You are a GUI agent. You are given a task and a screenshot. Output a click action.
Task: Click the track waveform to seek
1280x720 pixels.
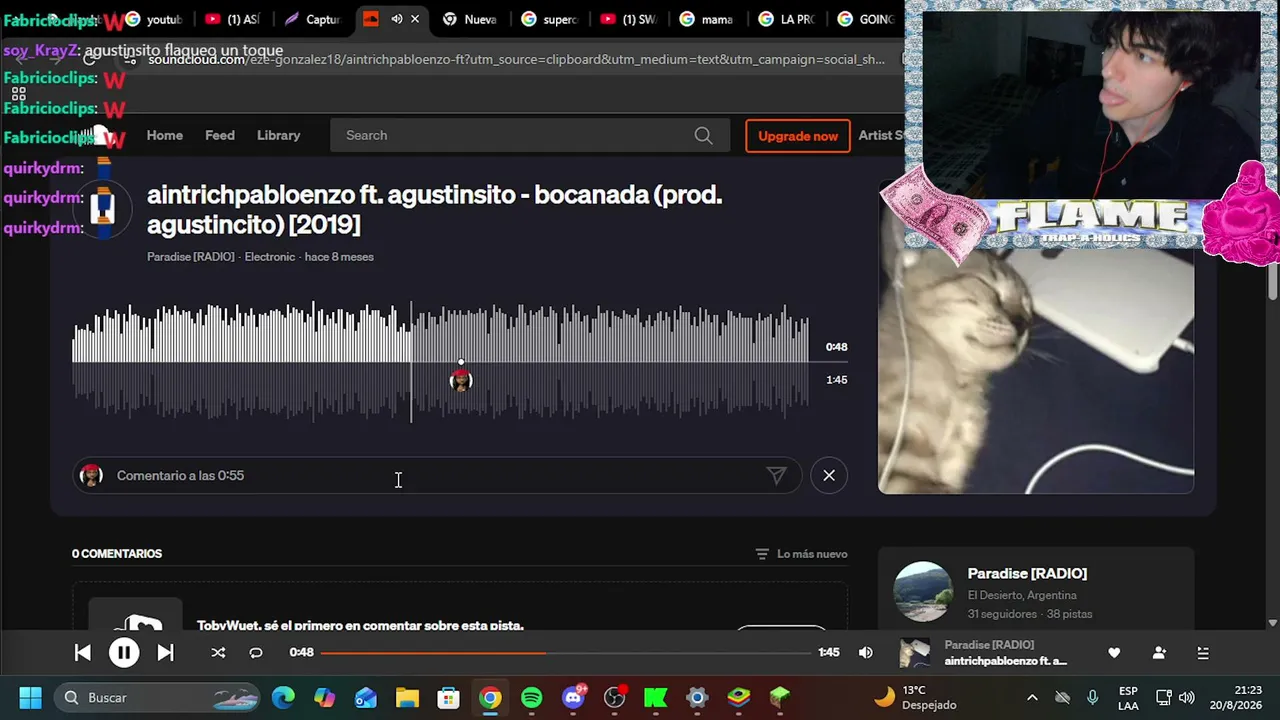pos(440,361)
